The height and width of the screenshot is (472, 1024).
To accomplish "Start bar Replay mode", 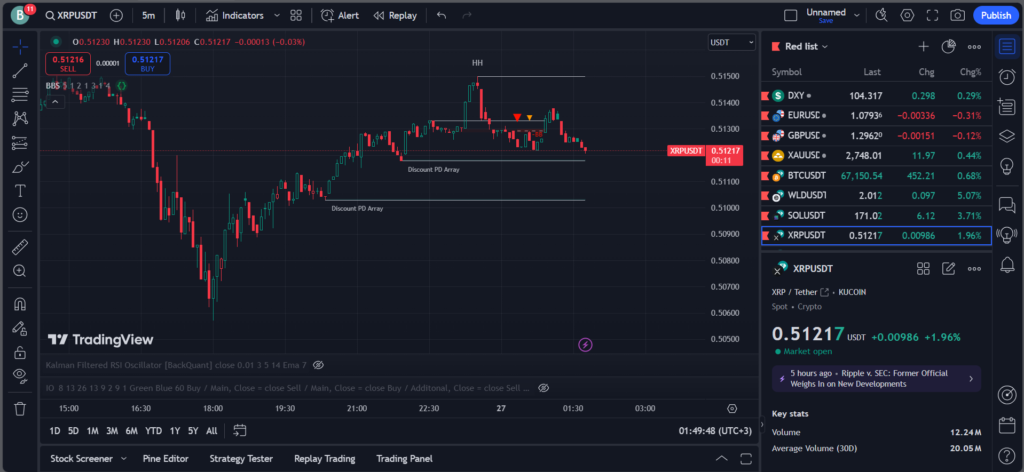I will [x=395, y=15].
